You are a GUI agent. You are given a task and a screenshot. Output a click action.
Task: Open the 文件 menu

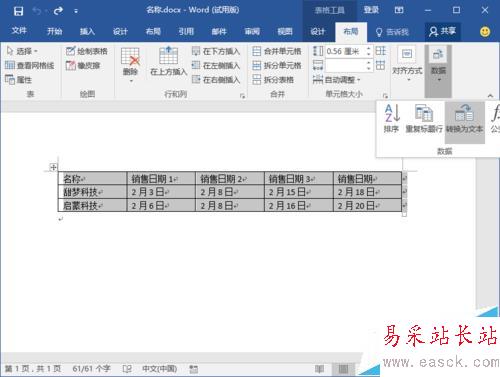point(19,31)
